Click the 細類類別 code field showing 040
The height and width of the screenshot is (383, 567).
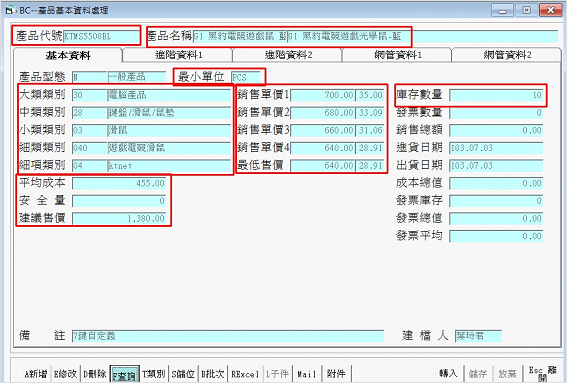(x=89, y=148)
